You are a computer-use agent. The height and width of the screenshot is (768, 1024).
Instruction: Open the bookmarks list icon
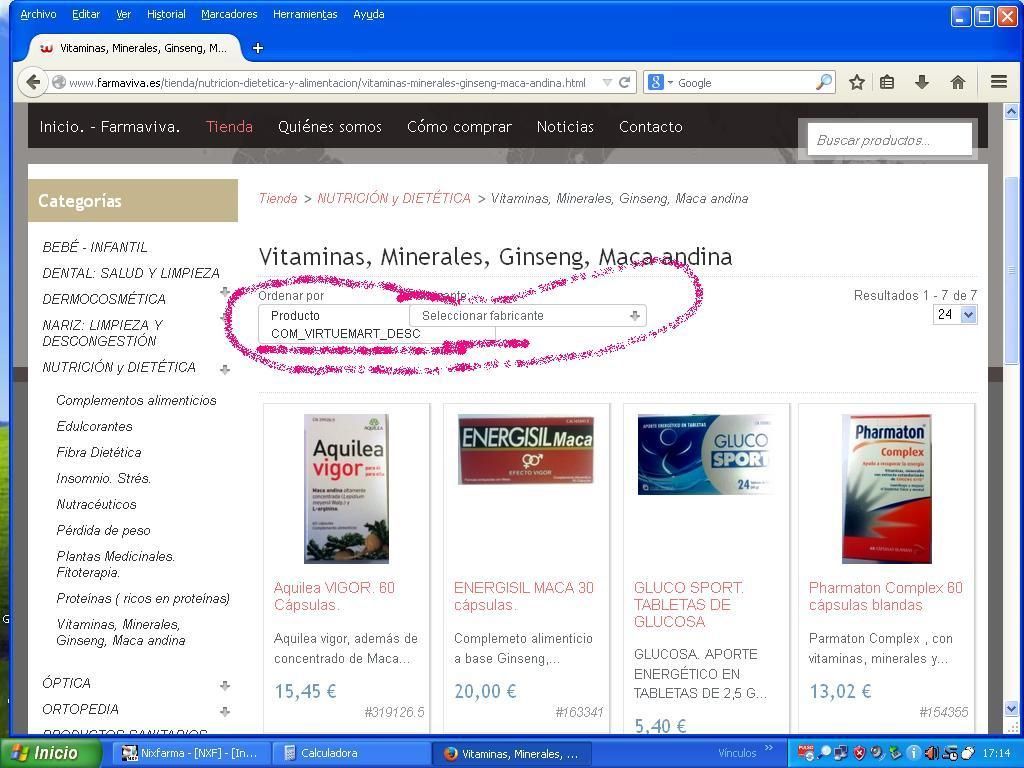887,82
